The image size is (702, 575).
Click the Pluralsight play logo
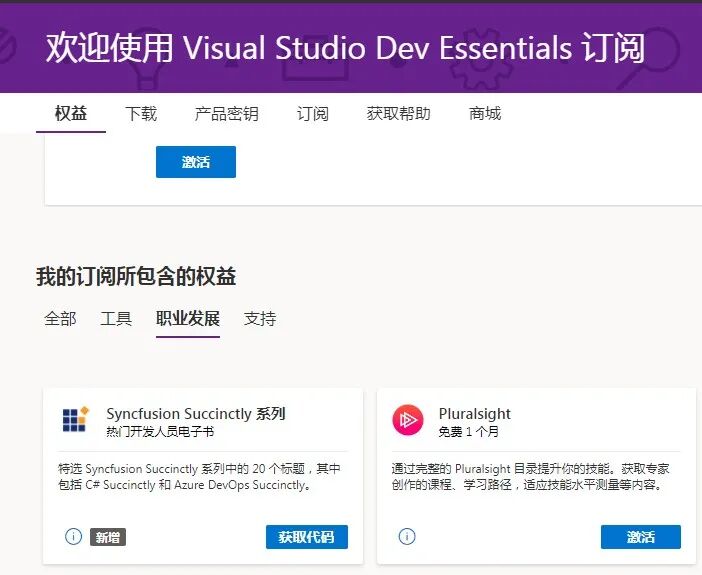click(x=408, y=420)
